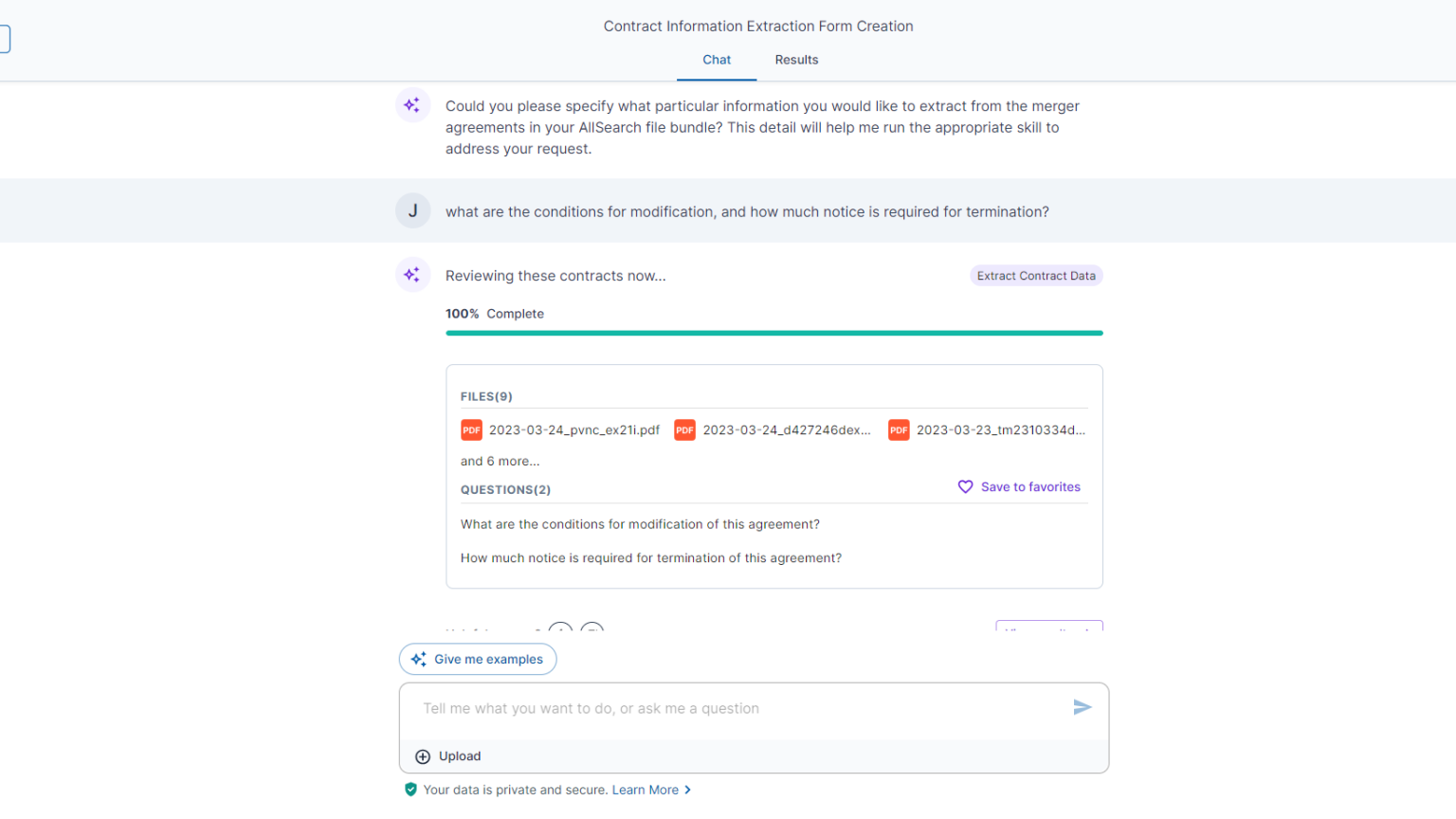The height and width of the screenshot is (819, 1456).
Task: Switch to the Results tab
Action: click(796, 60)
